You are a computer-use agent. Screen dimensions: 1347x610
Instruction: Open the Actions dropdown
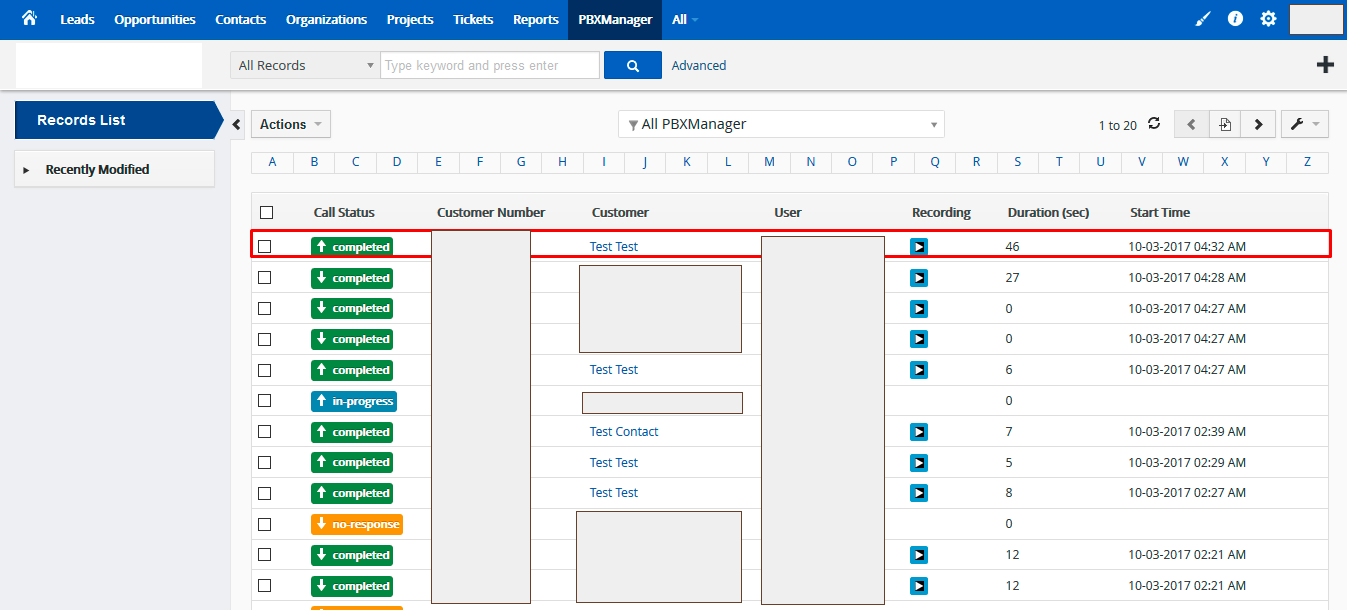(x=290, y=123)
